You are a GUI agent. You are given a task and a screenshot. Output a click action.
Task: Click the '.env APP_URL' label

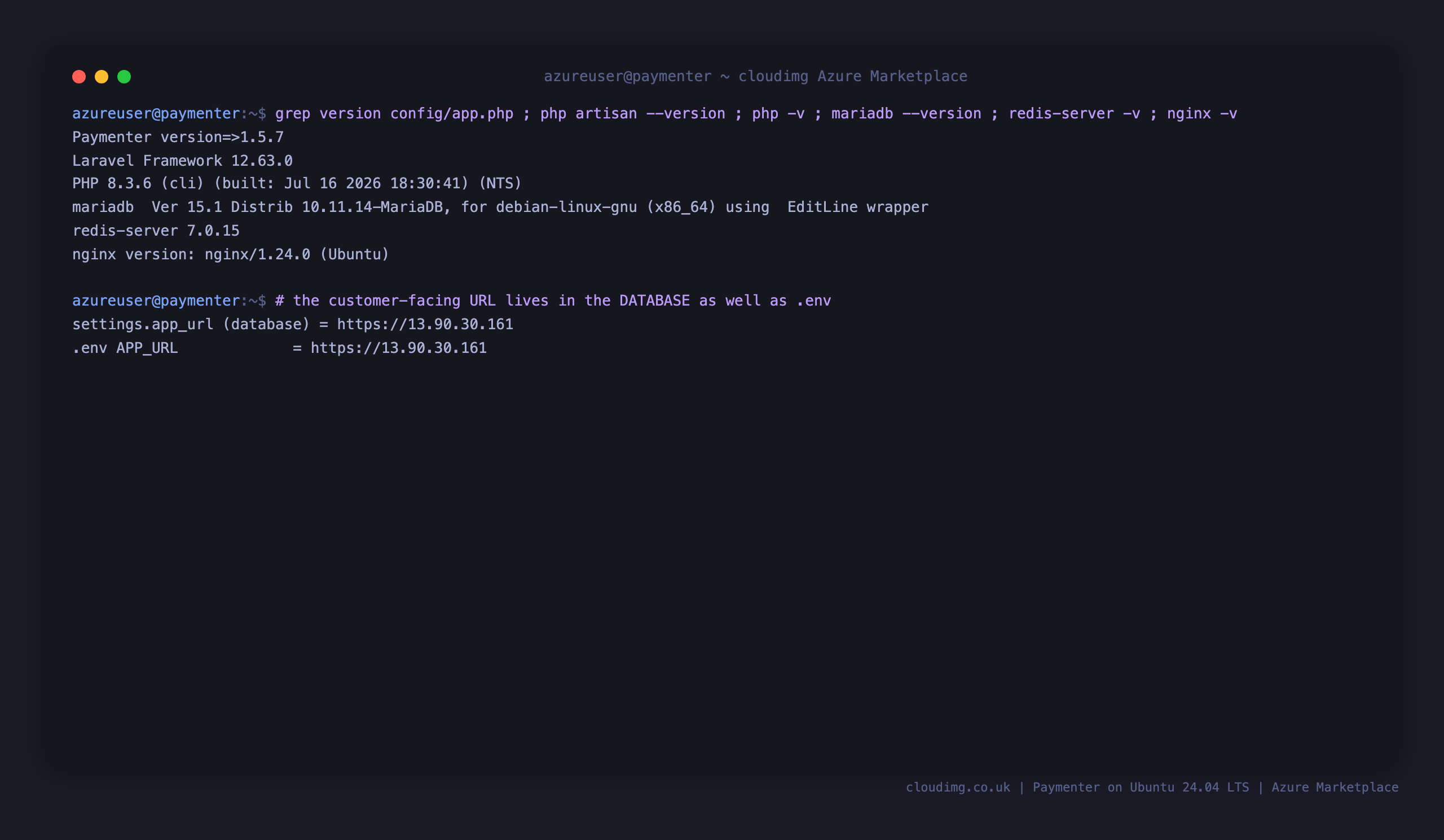pos(125,348)
